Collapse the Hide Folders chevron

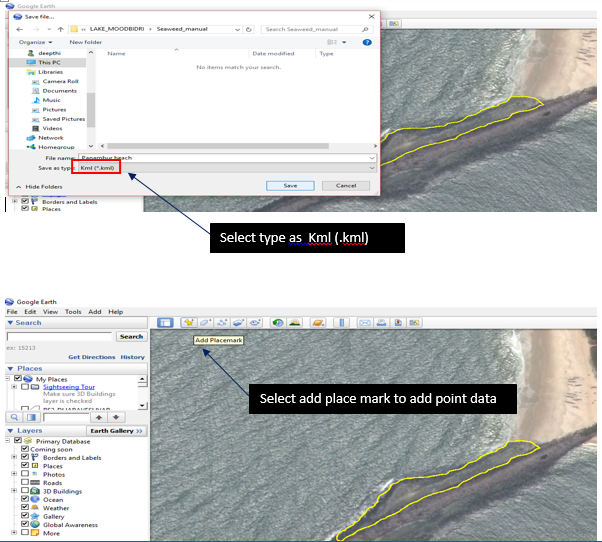click(19, 186)
